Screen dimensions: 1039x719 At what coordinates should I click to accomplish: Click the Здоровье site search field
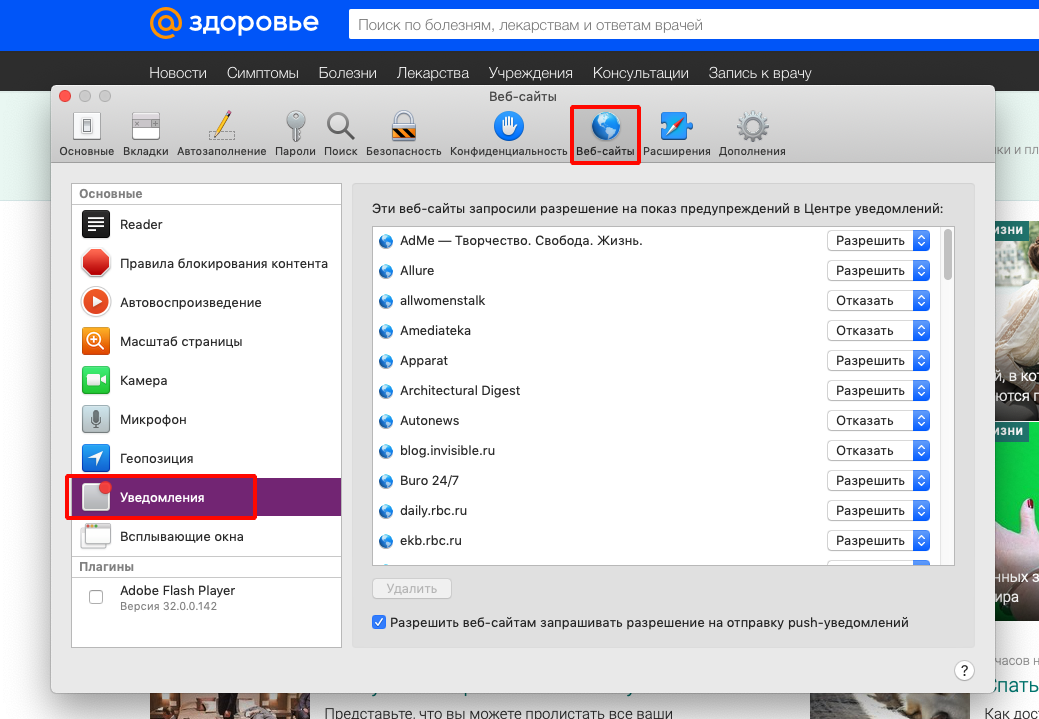pos(694,25)
